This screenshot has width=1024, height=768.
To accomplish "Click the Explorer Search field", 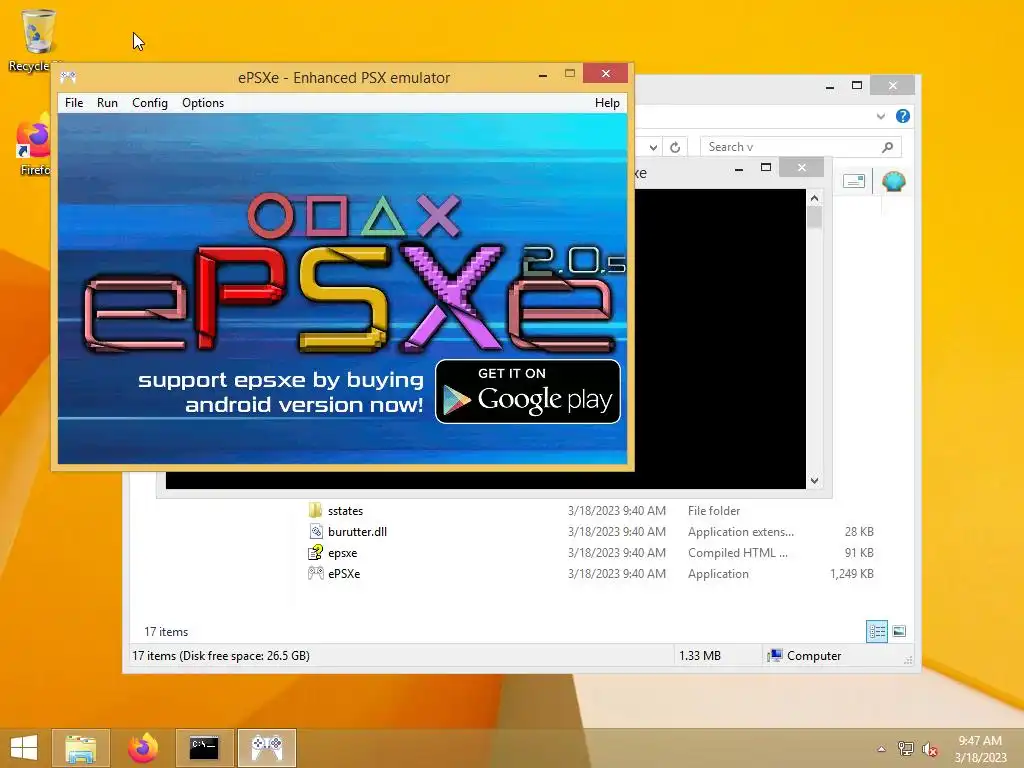I will coord(801,147).
